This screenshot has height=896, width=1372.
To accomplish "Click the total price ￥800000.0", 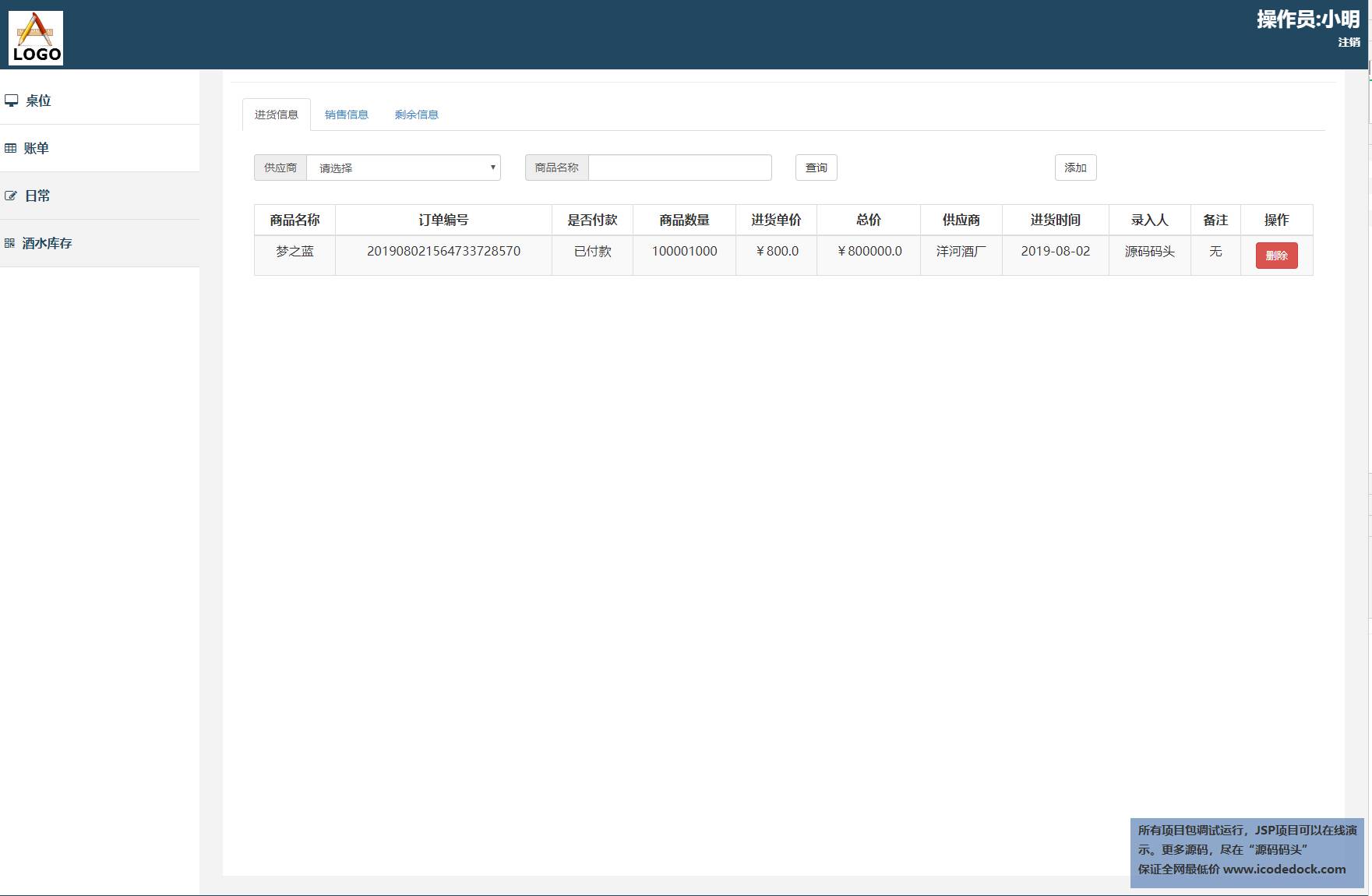I will point(869,251).
